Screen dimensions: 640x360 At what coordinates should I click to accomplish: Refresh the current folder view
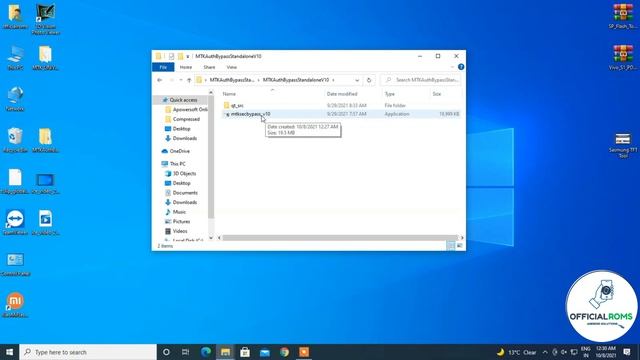pyautogui.click(x=369, y=80)
